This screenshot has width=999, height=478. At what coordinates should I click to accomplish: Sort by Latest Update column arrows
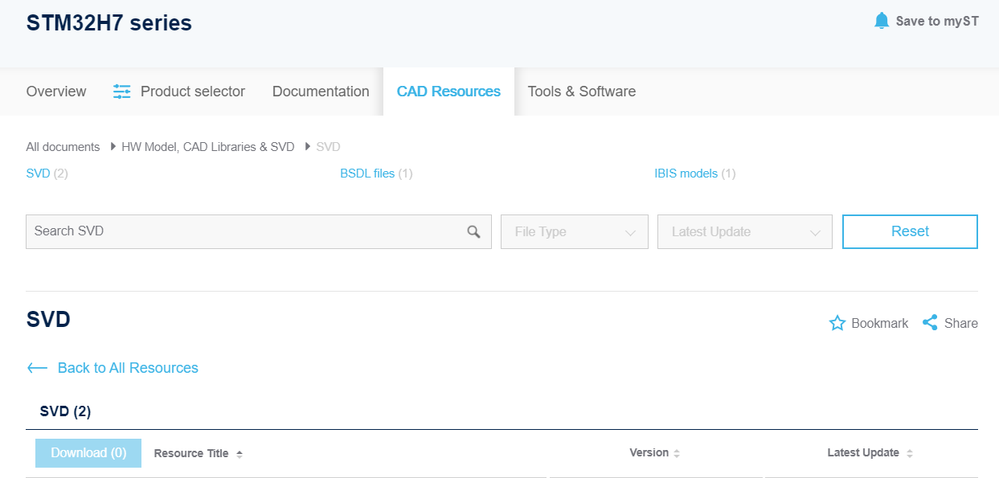[x=910, y=453]
